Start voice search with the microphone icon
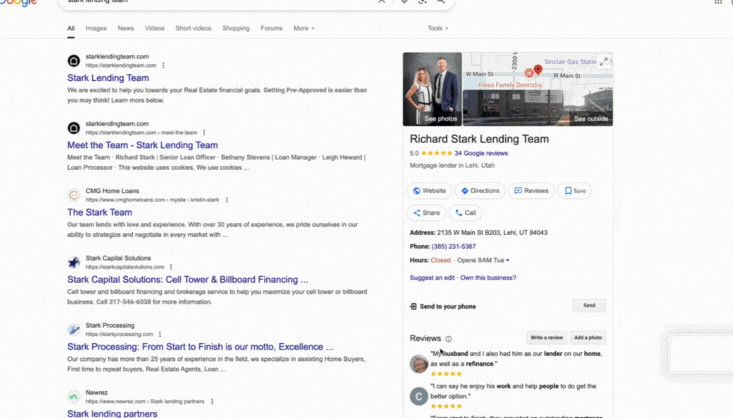Screen dimensions: 733x418 click(x=404, y=1)
